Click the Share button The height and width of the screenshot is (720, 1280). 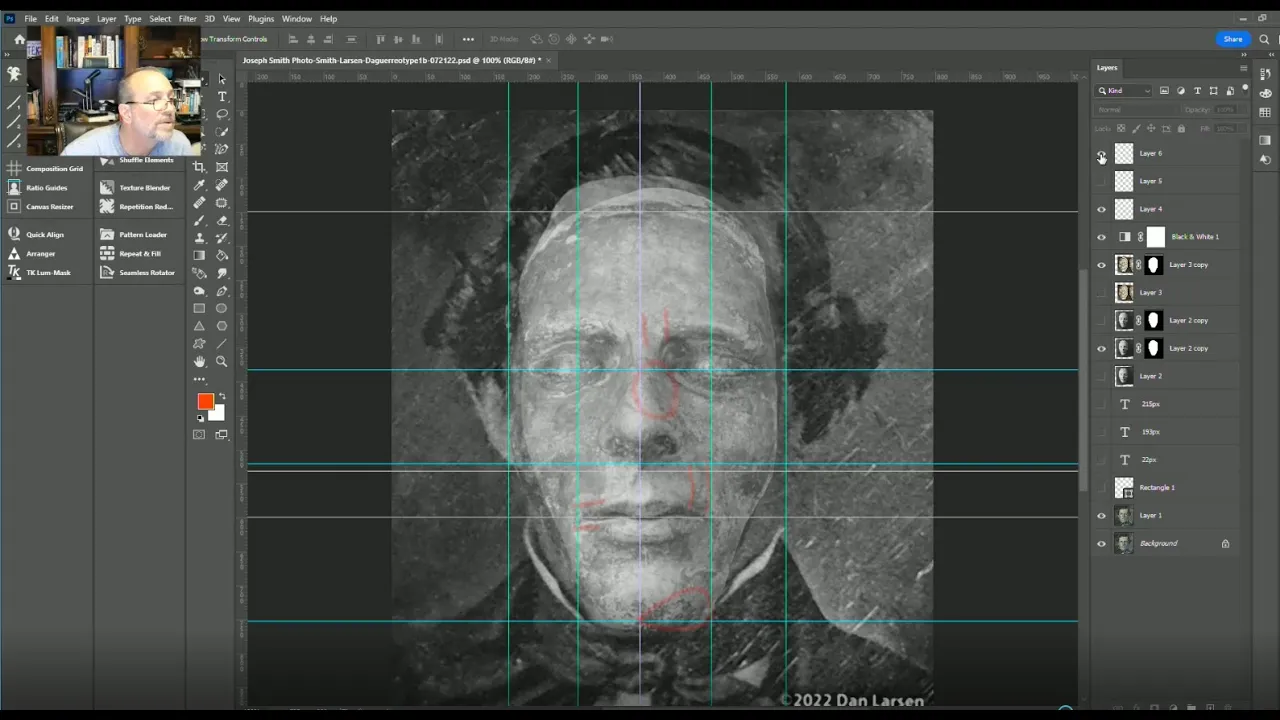[x=1233, y=39]
